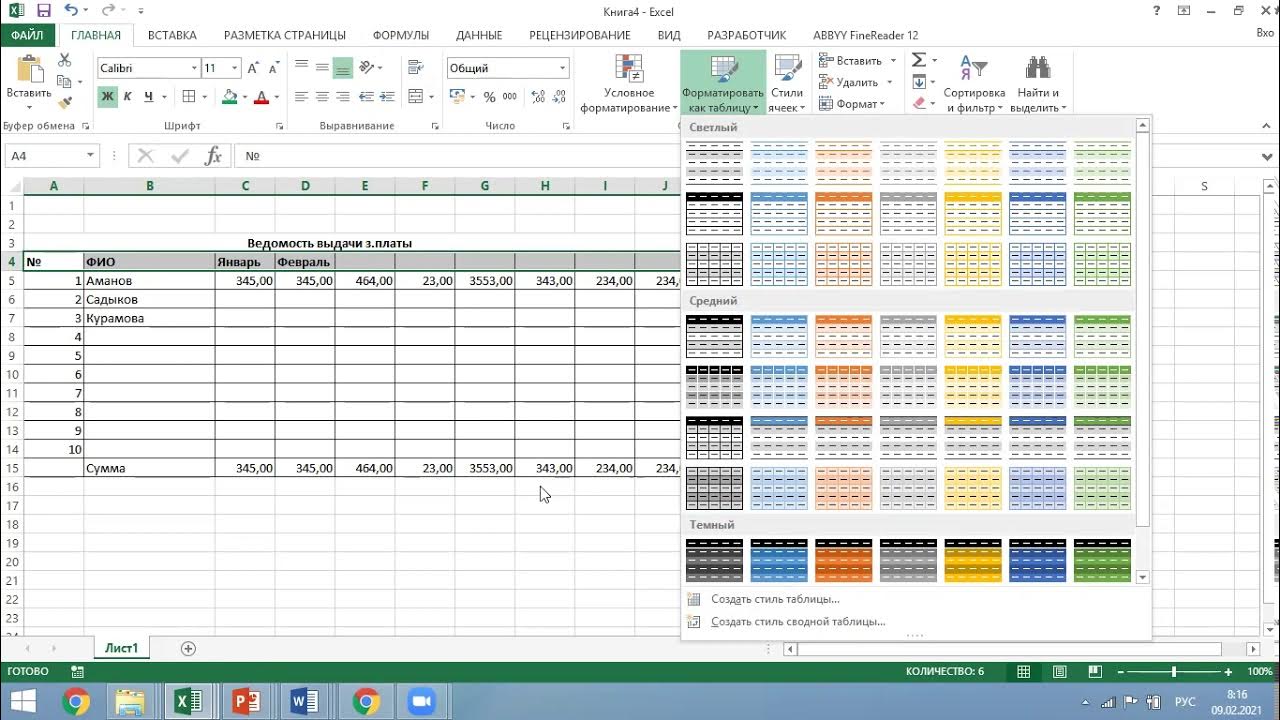Toggle center horizontal alignment

(322, 97)
